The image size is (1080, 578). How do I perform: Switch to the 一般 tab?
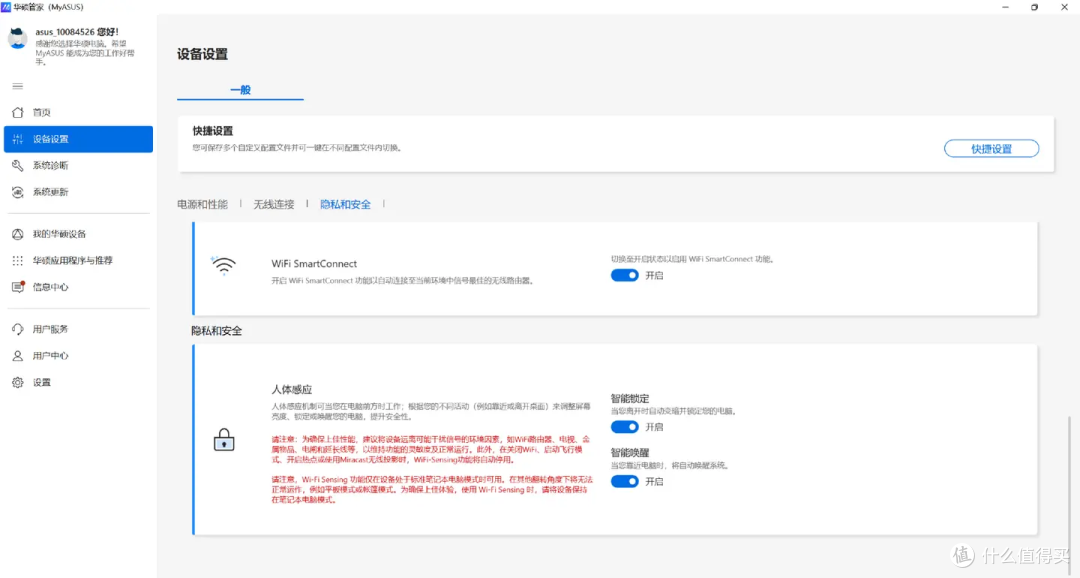(240, 90)
